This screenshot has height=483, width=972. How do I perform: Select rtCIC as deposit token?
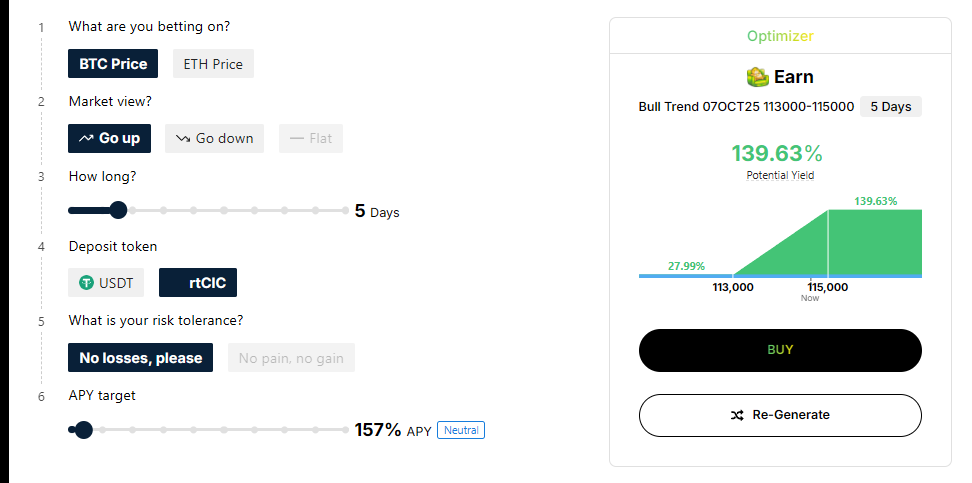(x=198, y=283)
